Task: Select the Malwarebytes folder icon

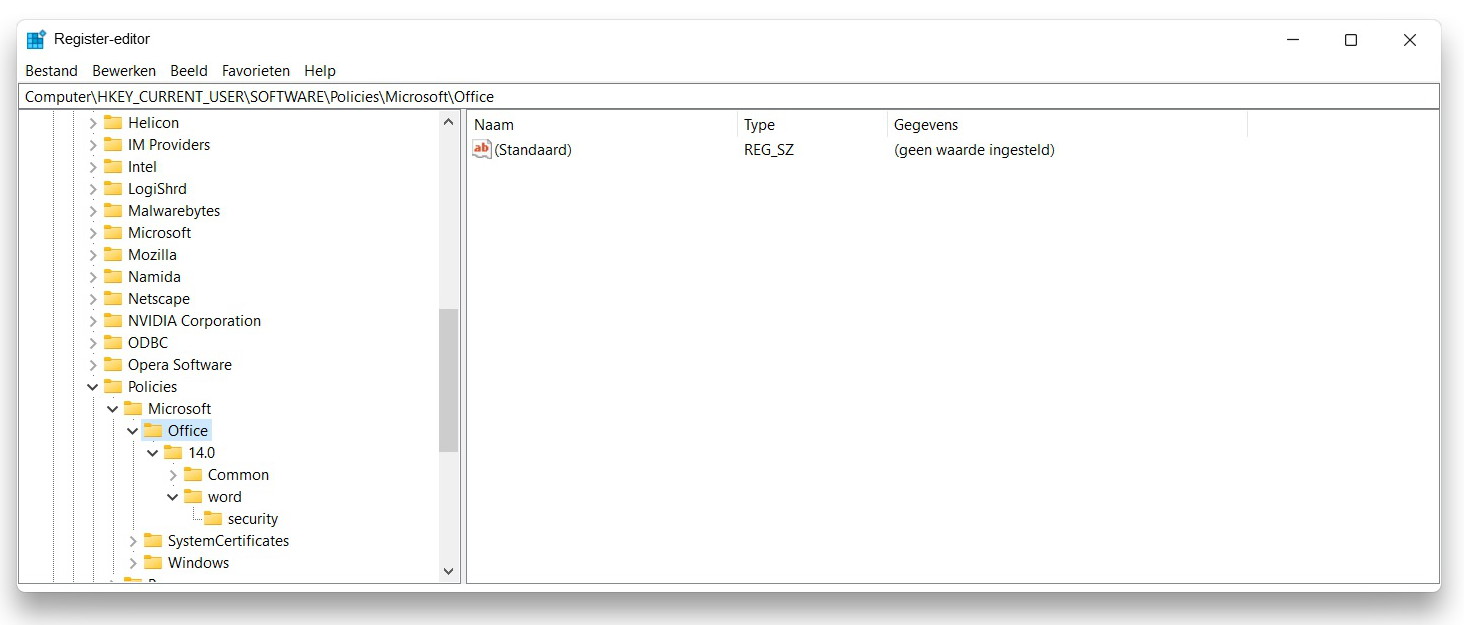Action: tap(113, 211)
